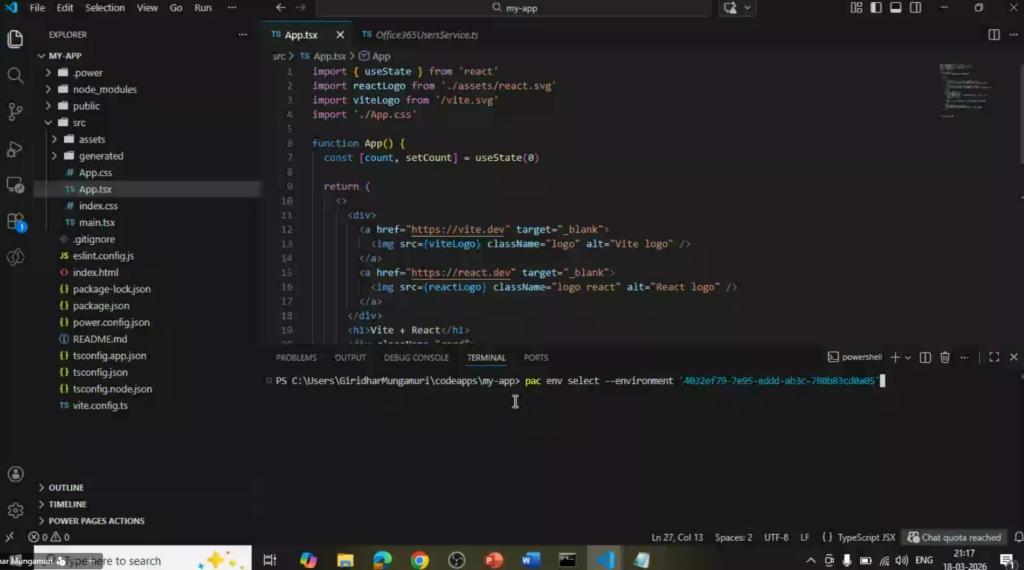
Task: Switch to the Office365UsersService.ts tab
Action: click(427, 35)
